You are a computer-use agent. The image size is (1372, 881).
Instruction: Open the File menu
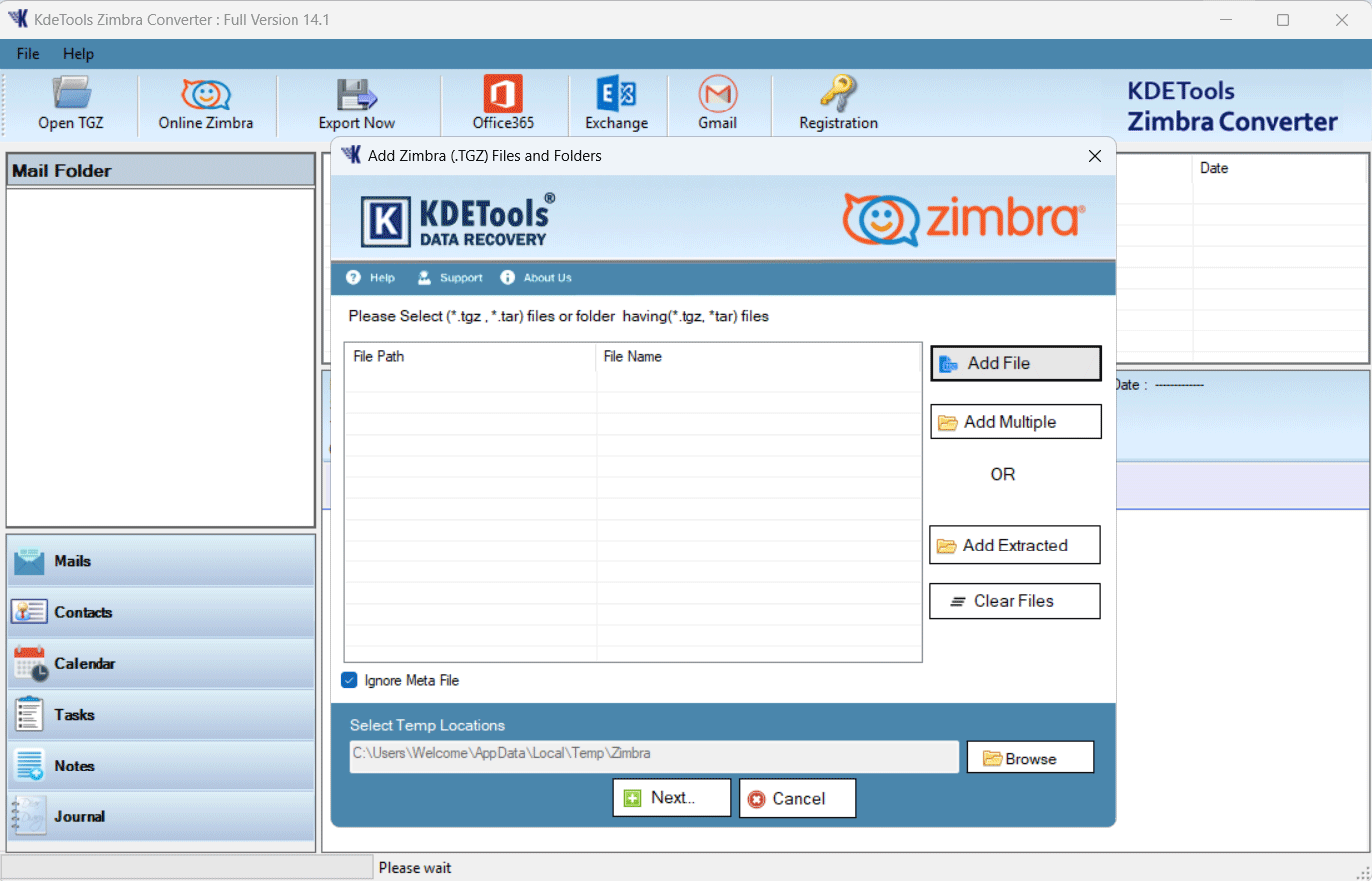(28, 54)
